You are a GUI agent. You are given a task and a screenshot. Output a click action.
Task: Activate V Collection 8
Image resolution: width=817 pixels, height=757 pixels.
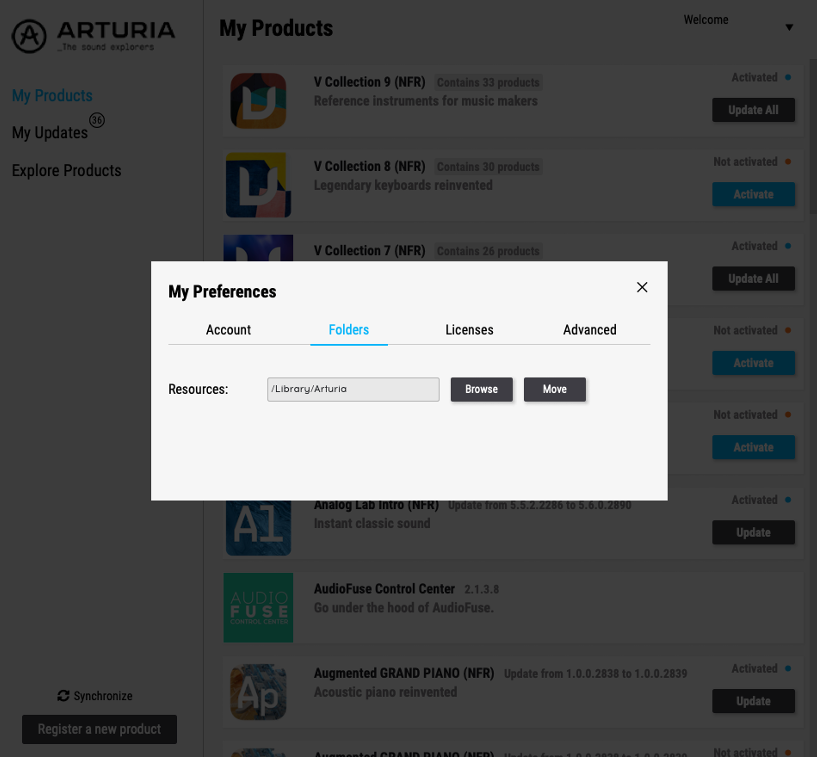753,194
